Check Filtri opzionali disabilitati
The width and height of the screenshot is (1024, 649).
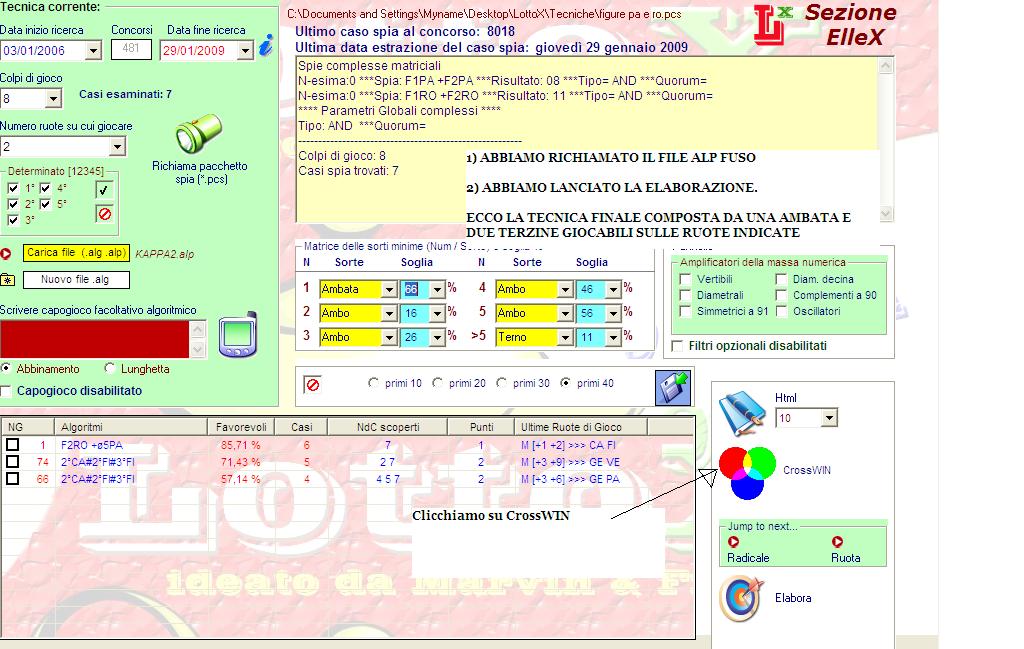[677, 346]
